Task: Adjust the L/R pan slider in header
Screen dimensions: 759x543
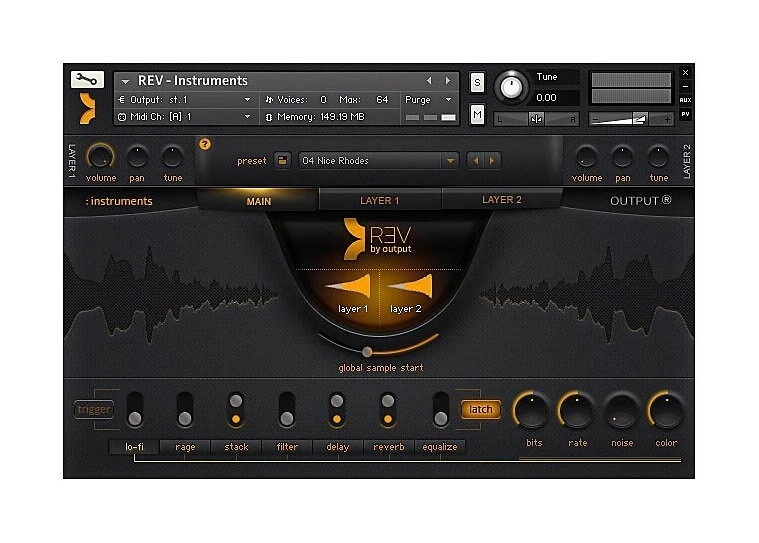Action: tap(535, 119)
